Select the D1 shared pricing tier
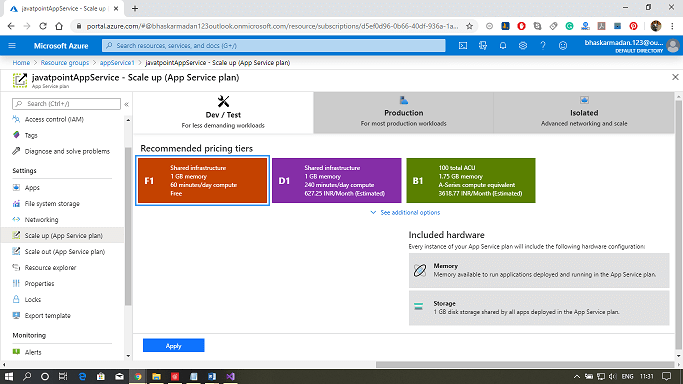The width and height of the screenshot is (683, 384). (337, 181)
